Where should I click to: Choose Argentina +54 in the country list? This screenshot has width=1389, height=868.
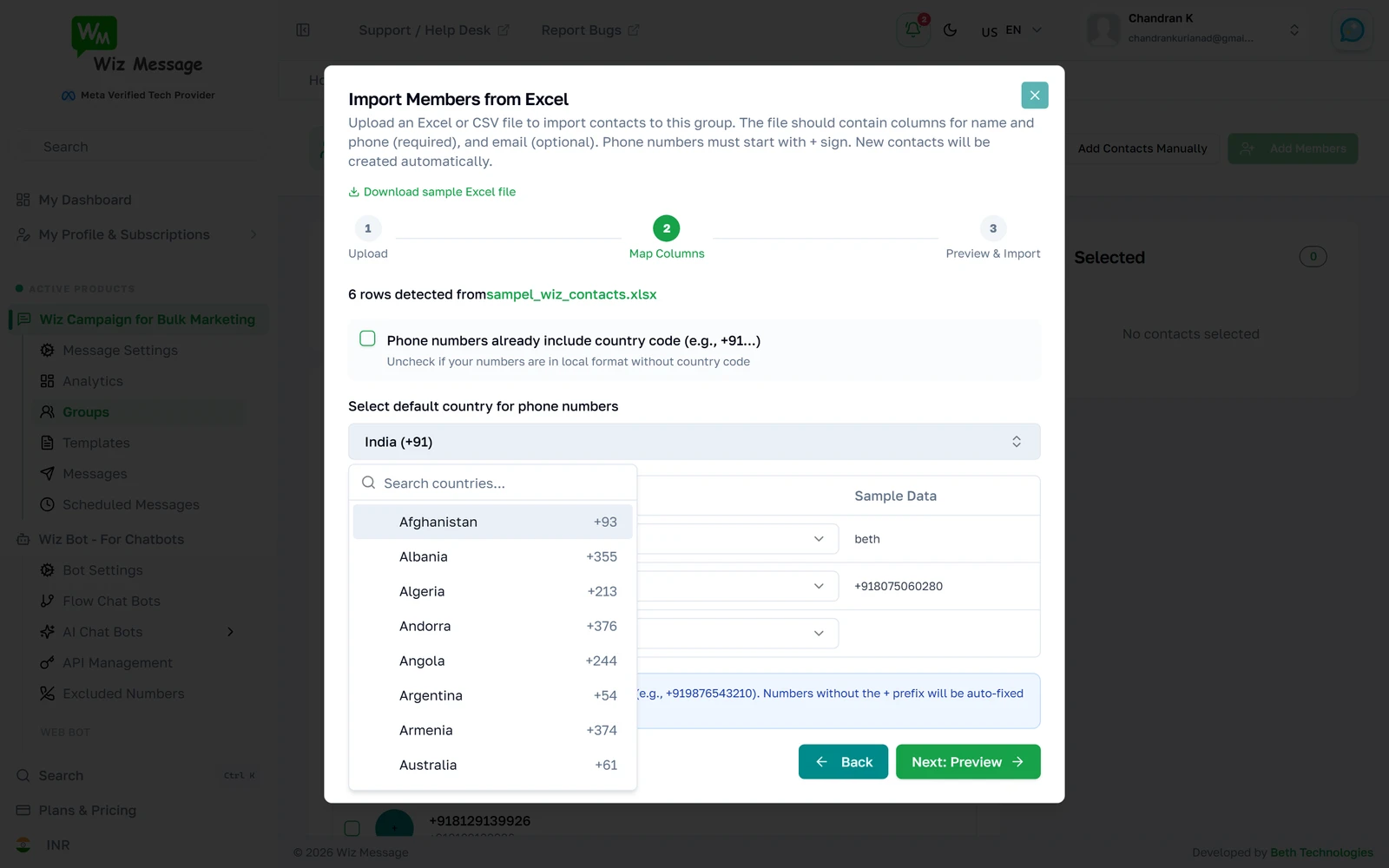point(492,695)
